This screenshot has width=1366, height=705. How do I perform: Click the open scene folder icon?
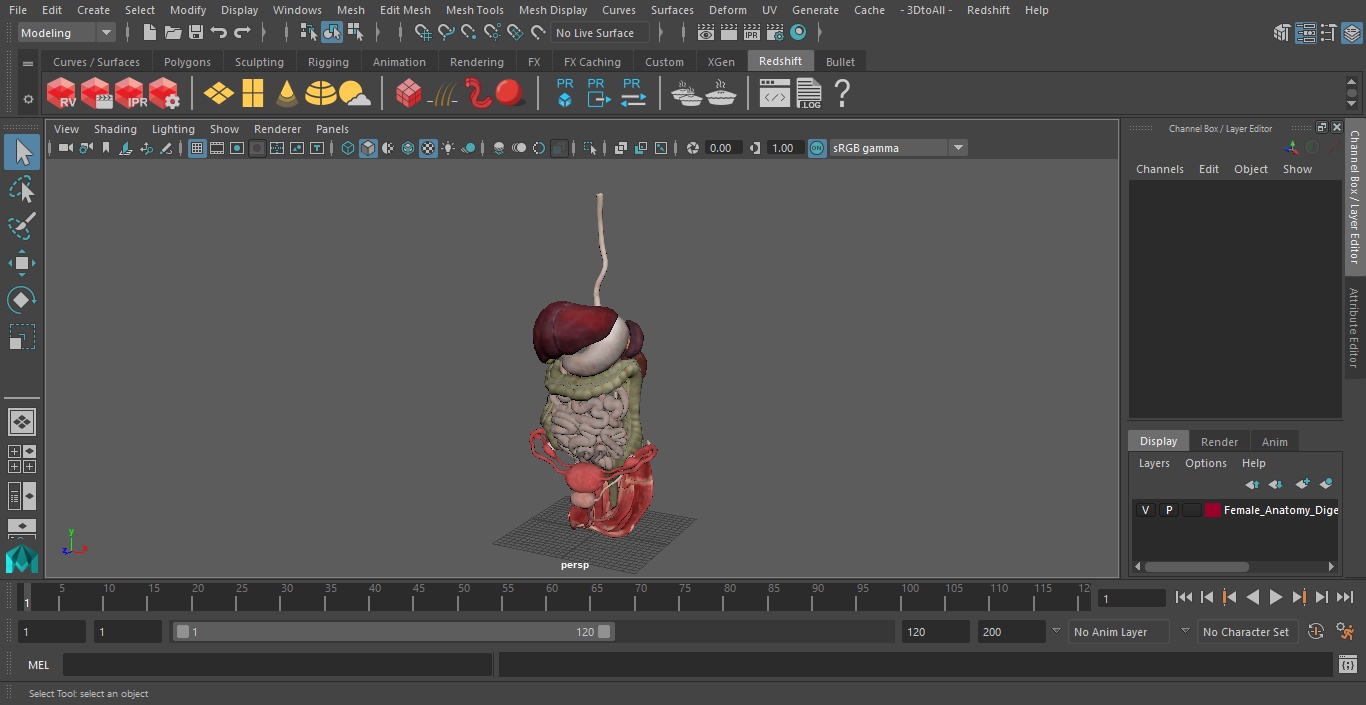pyautogui.click(x=173, y=33)
